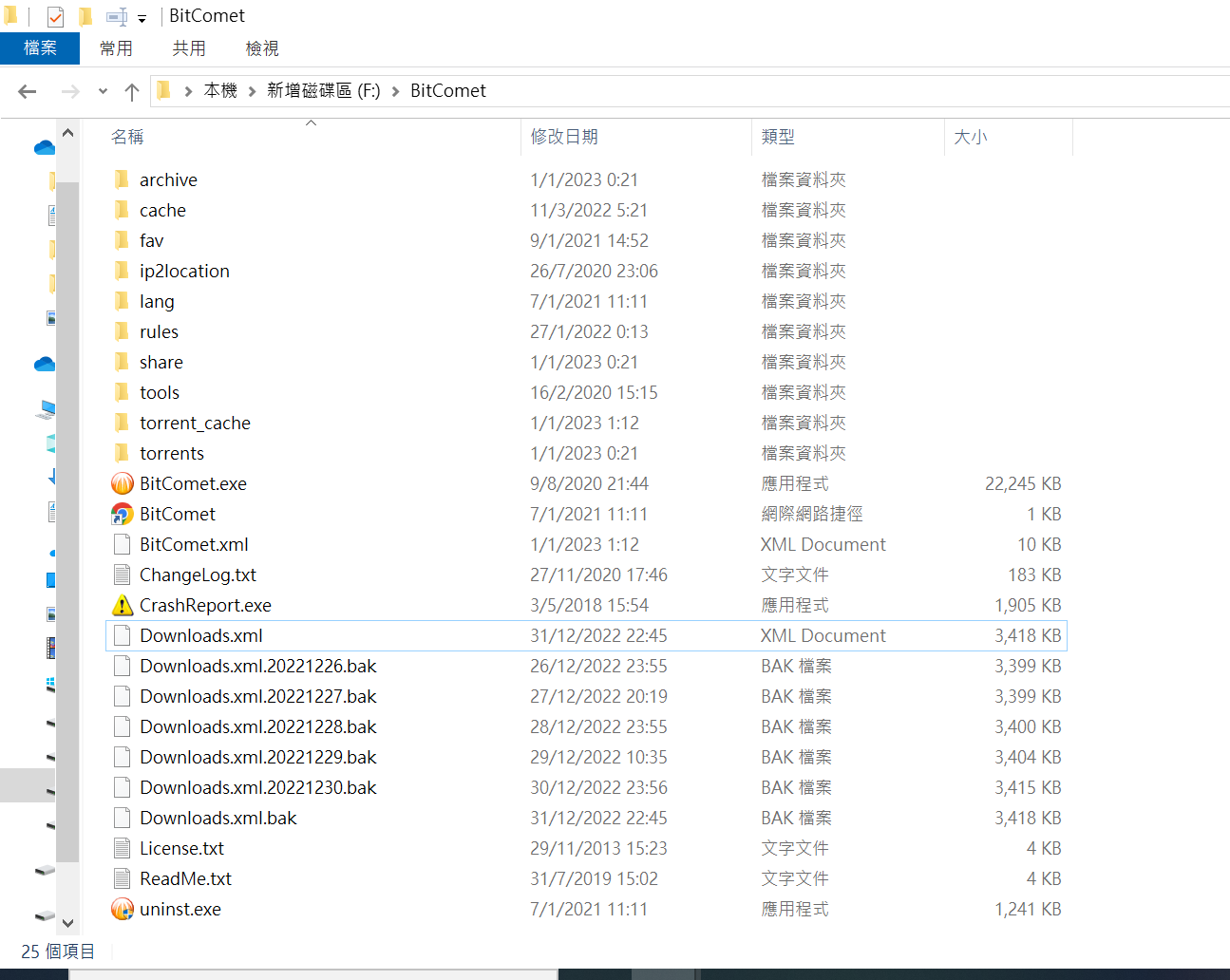1230x980 pixels.
Task: Go up one folder level with up arrow
Action: click(132, 91)
